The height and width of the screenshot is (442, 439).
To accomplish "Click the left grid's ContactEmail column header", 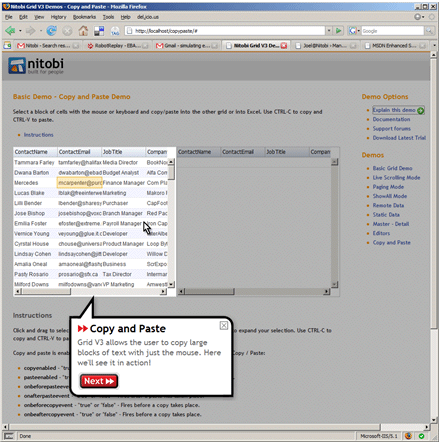I will (79, 152).
